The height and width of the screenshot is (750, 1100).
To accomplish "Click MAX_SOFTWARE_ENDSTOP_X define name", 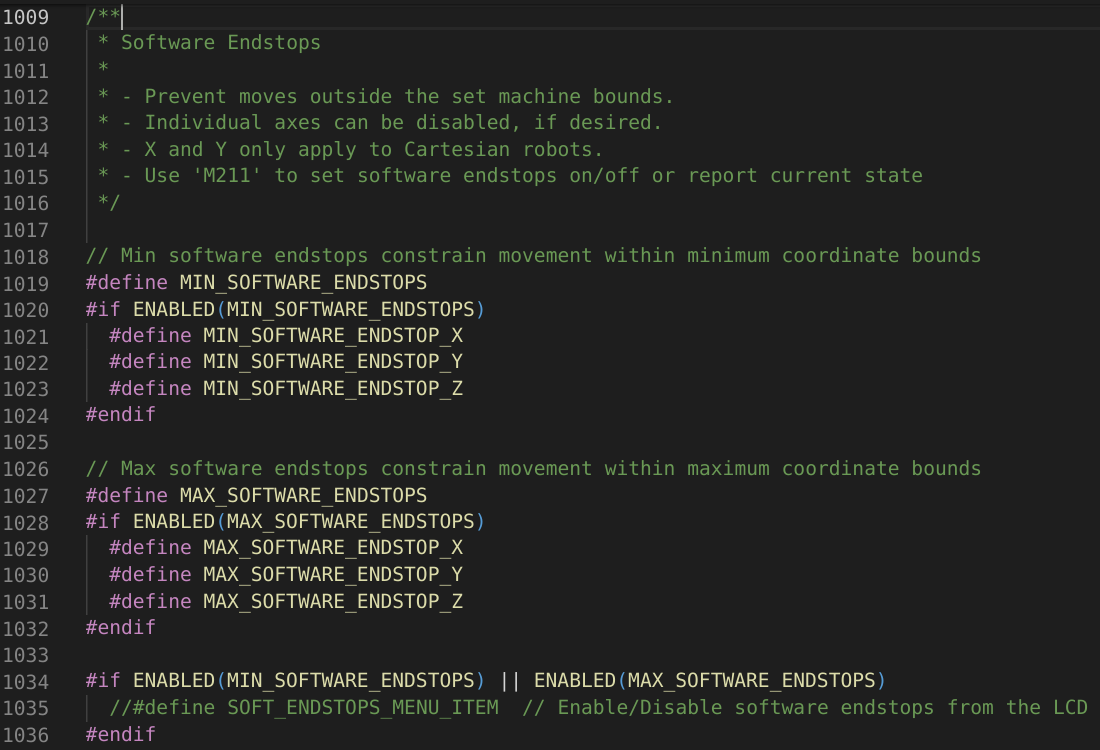I will pyautogui.click(x=332, y=548).
